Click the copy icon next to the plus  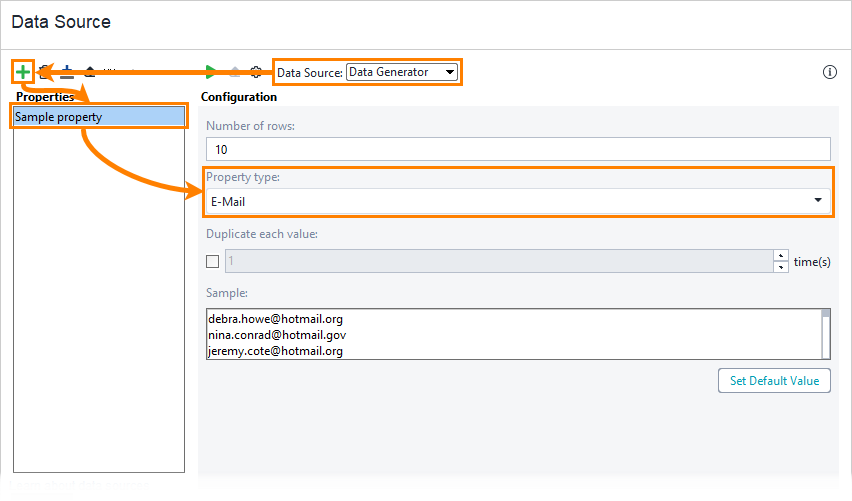click(x=44, y=72)
